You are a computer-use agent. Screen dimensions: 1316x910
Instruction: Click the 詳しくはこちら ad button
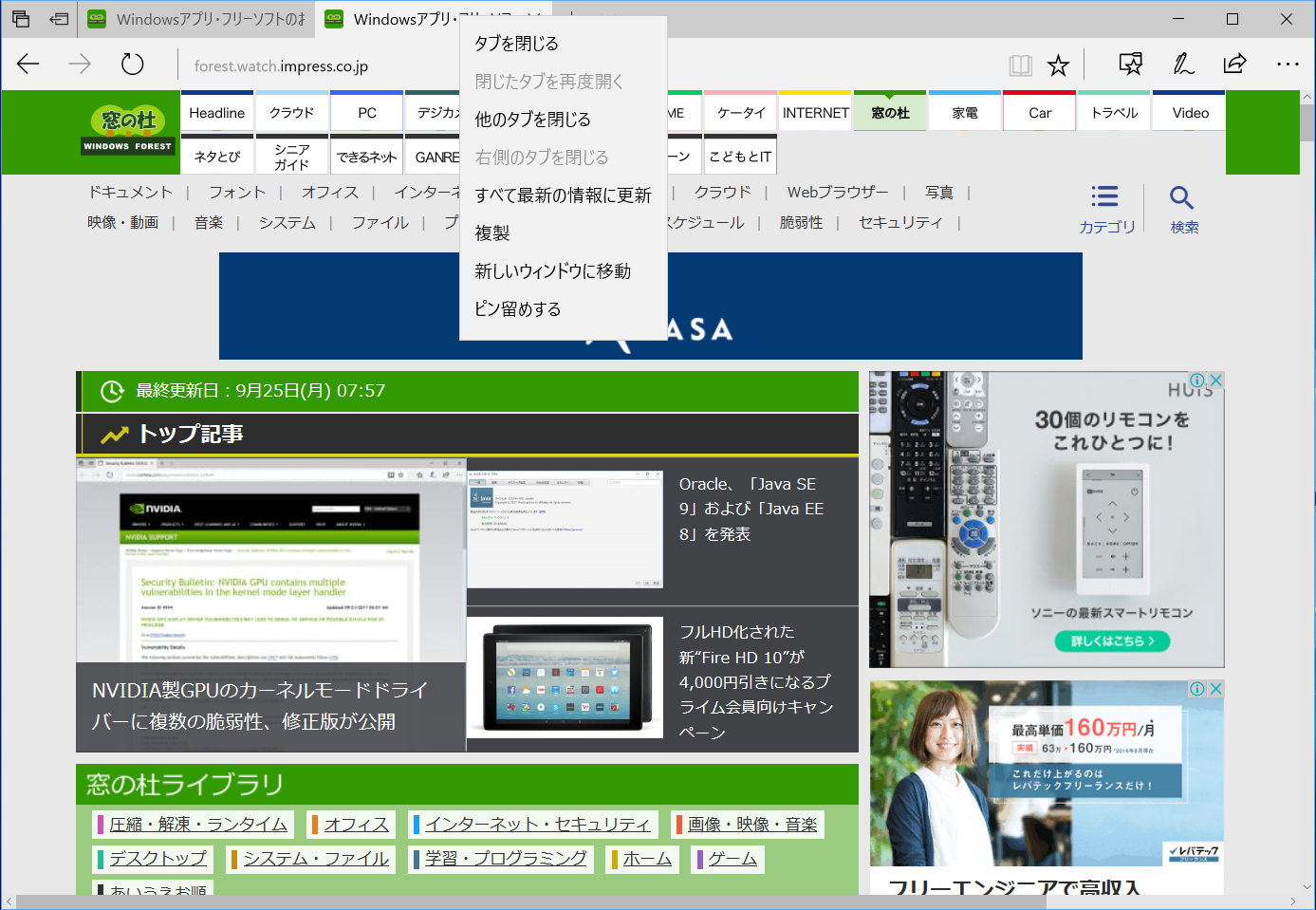tap(1111, 641)
